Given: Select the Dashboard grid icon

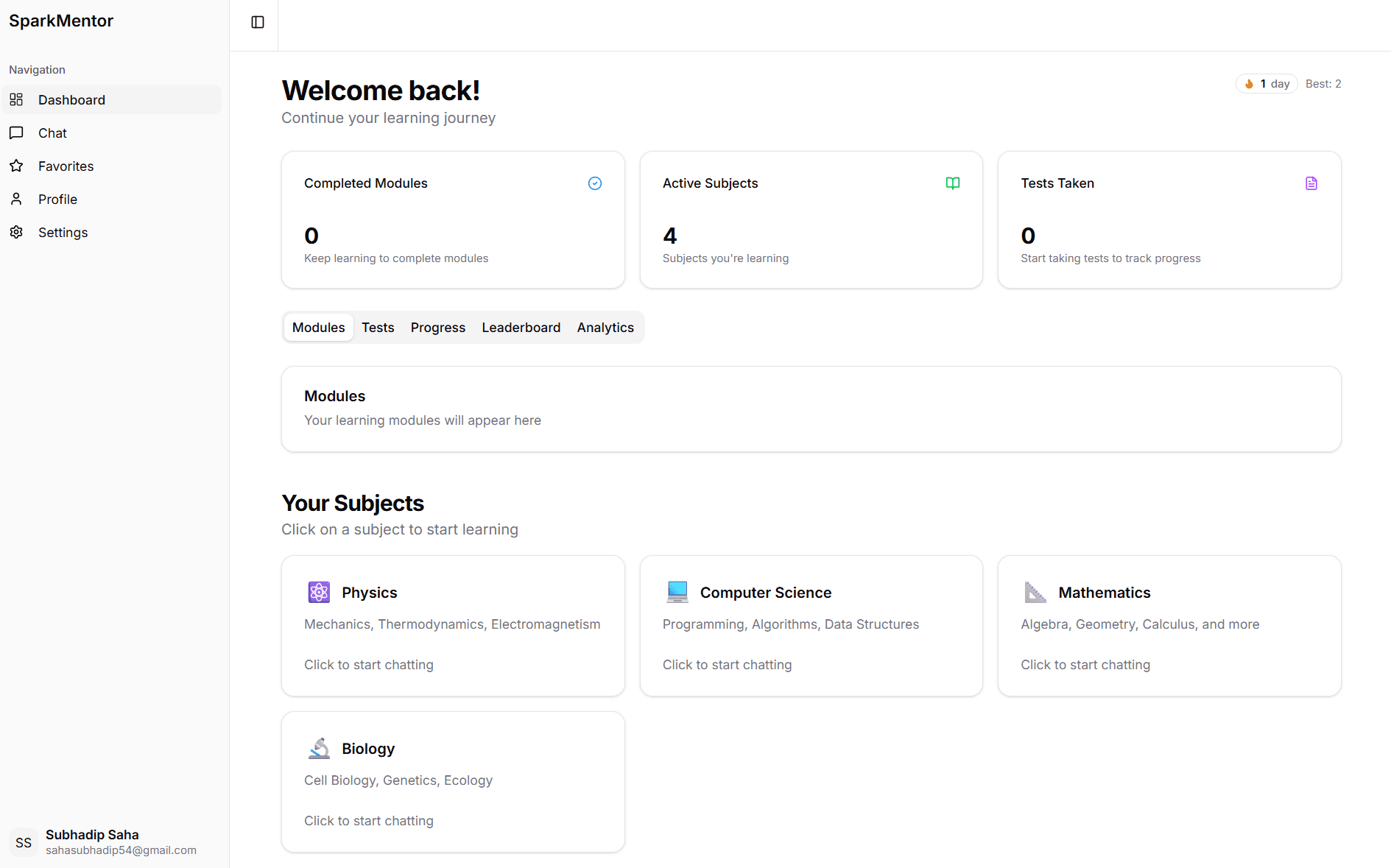Looking at the screenshot, I should click(x=16, y=99).
